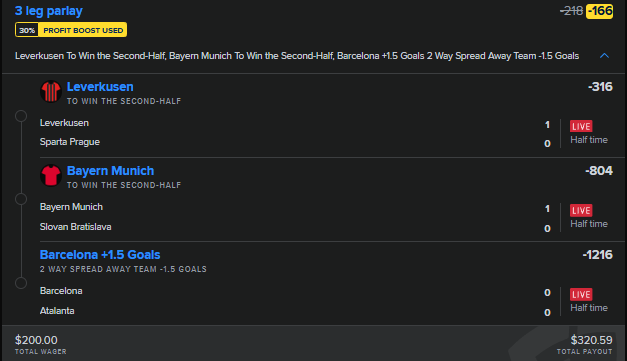The image size is (627, 361).
Task: Select the Barcelona leg status circle
Action: point(21,283)
